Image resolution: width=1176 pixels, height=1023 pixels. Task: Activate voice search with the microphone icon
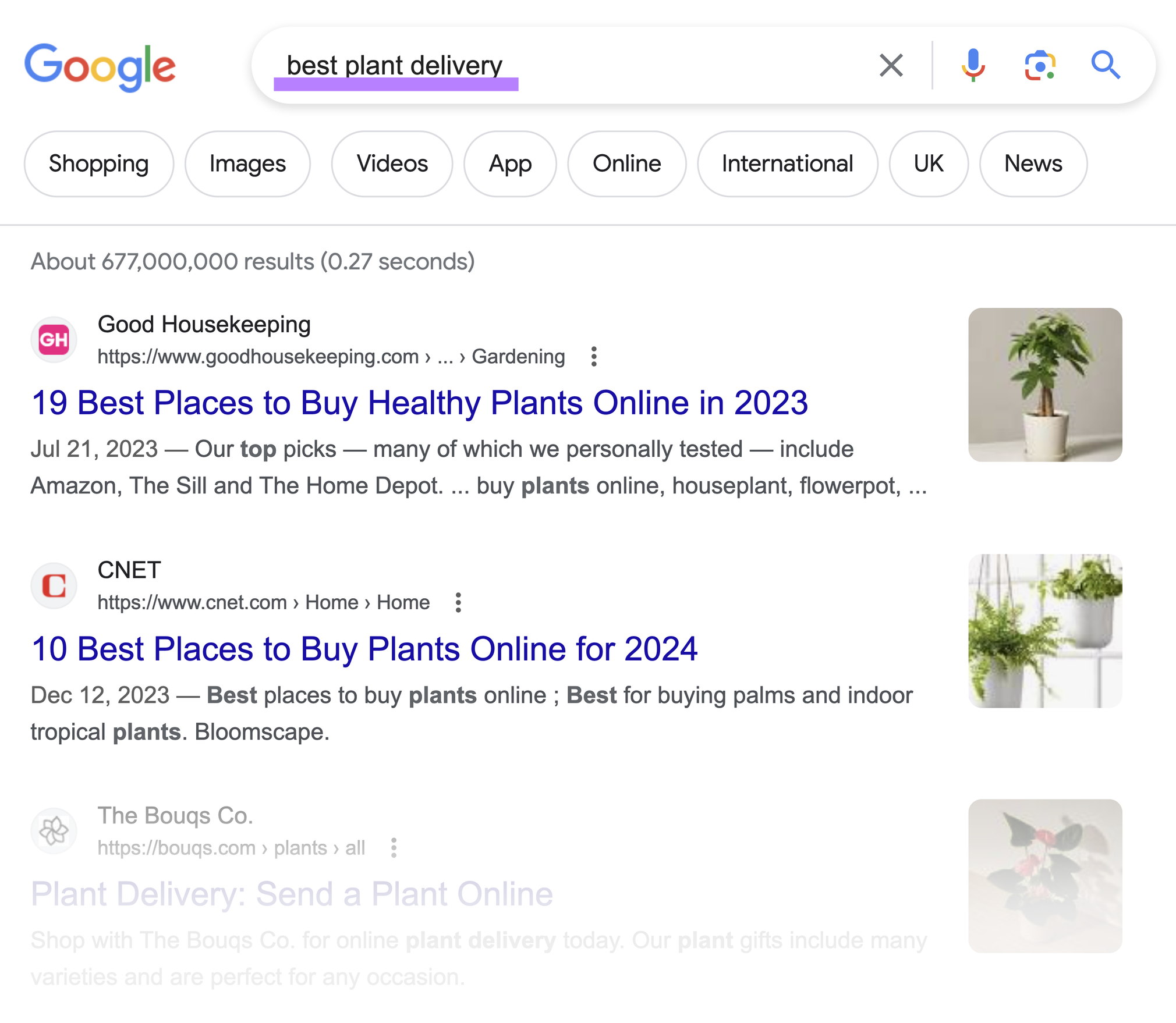click(x=971, y=65)
